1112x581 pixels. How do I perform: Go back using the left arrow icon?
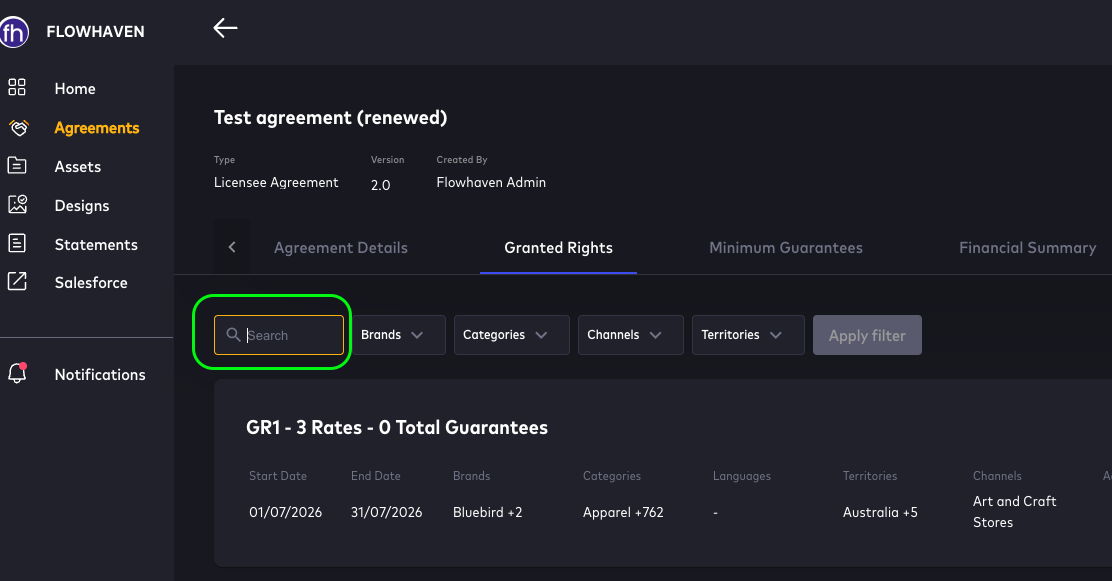click(226, 28)
